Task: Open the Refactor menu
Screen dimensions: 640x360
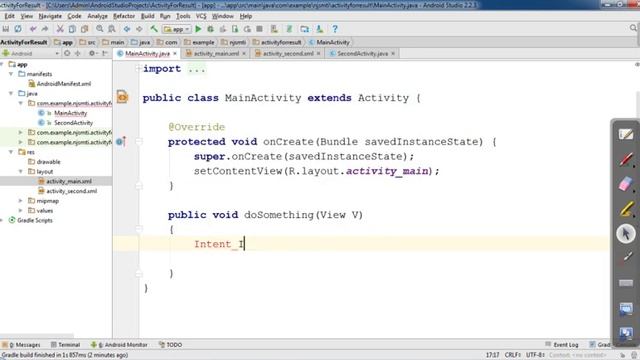Action: pyautogui.click(x=124, y=16)
